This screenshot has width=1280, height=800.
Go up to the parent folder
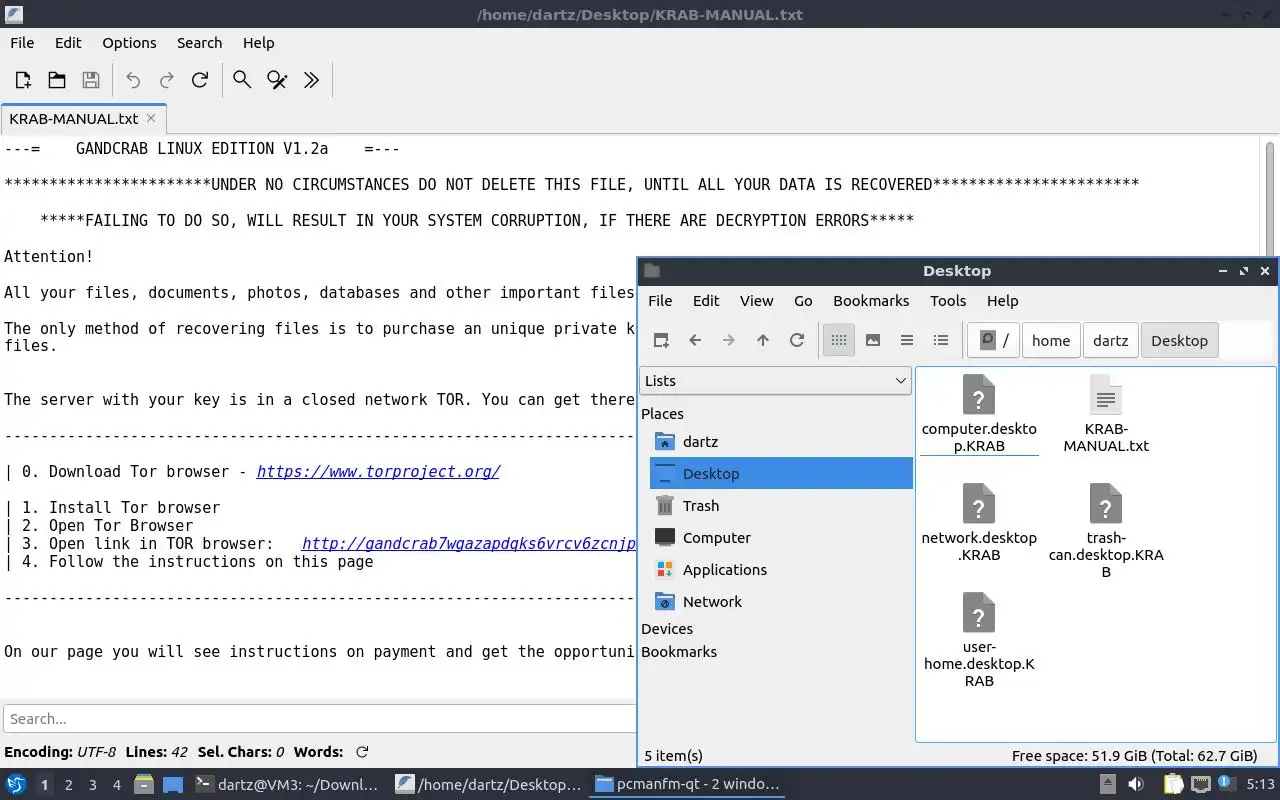tap(763, 340)
